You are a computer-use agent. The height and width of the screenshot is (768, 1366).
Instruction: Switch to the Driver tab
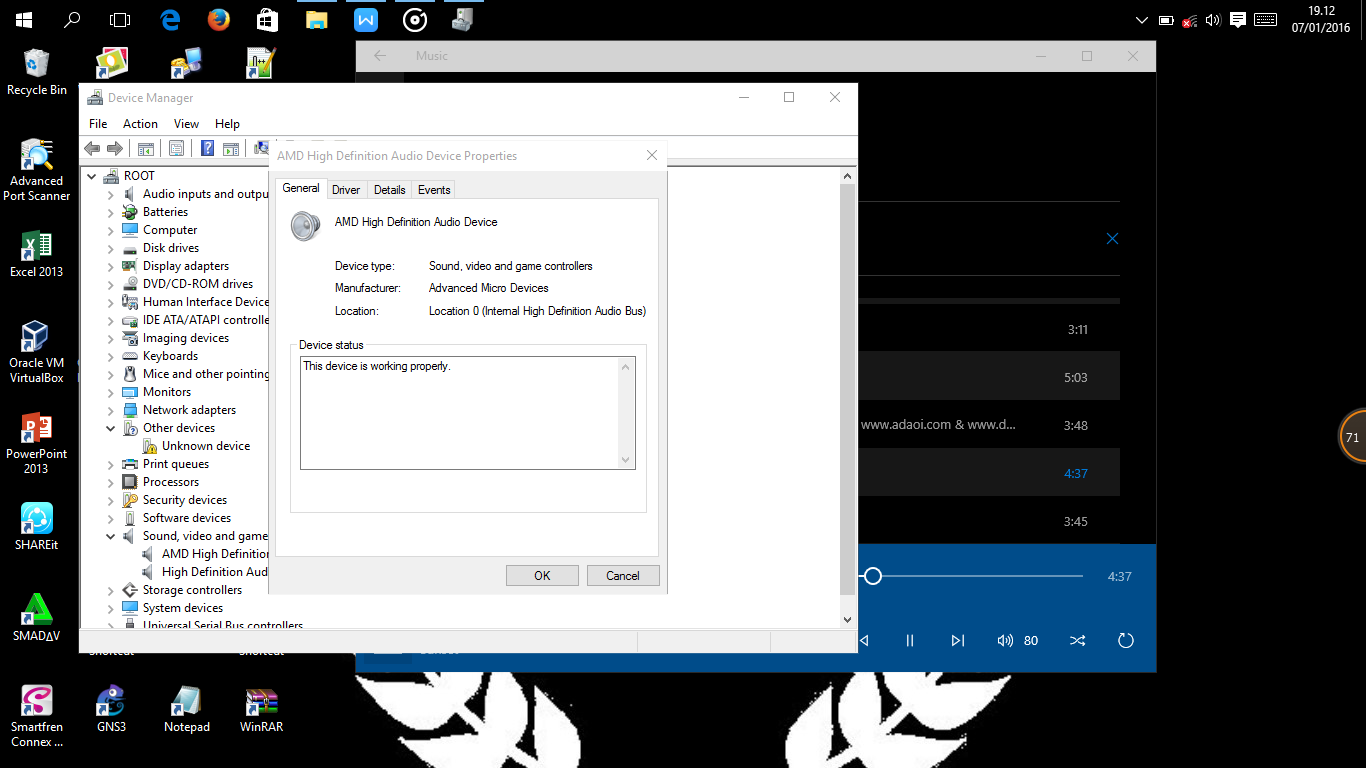(345, 189)
